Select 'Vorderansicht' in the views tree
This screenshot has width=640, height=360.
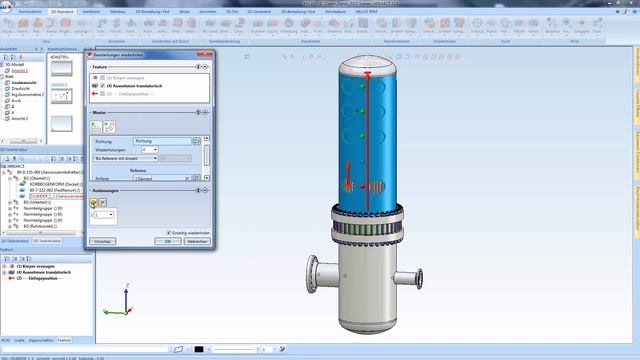[x=24, y=82]
